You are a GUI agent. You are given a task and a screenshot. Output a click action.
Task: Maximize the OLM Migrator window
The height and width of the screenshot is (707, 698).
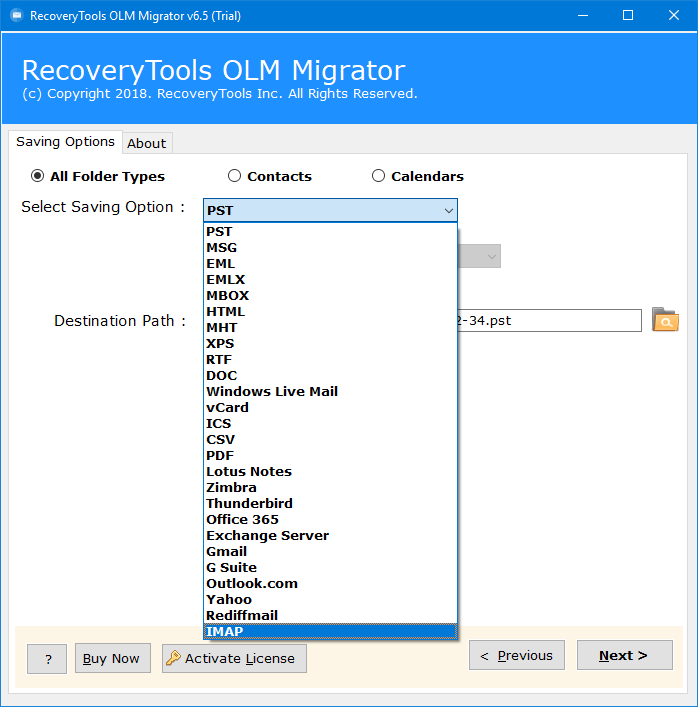click(x=628, y=16)
